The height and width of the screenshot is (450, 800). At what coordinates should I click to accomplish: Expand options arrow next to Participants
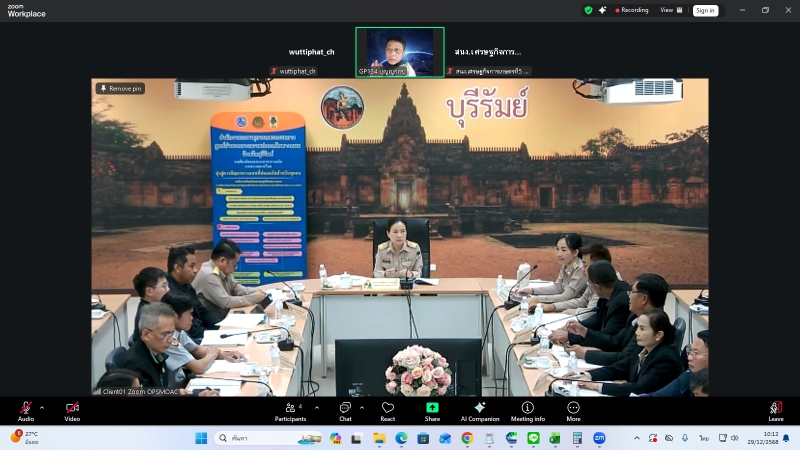pyautogui.click(x=317, y=408)
